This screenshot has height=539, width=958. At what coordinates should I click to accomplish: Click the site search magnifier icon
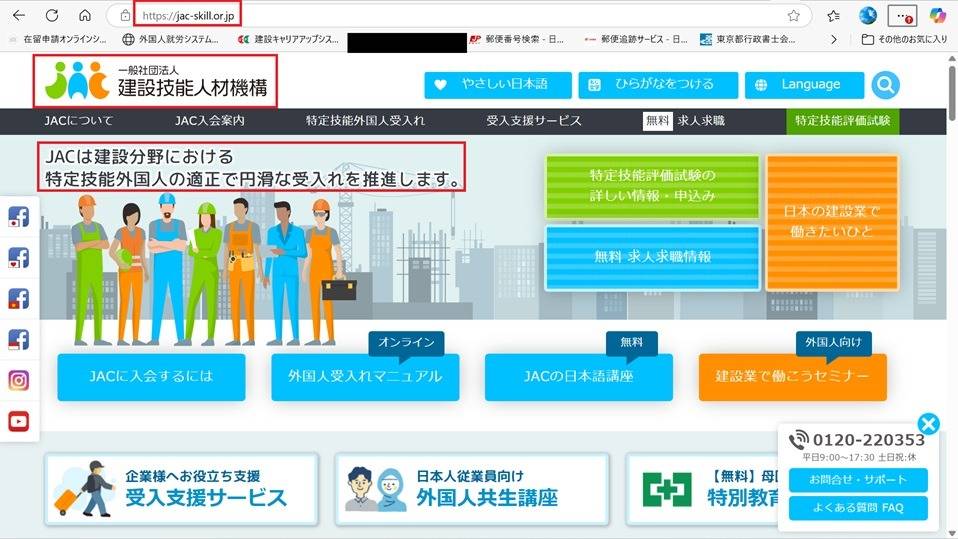pos(885,85)
